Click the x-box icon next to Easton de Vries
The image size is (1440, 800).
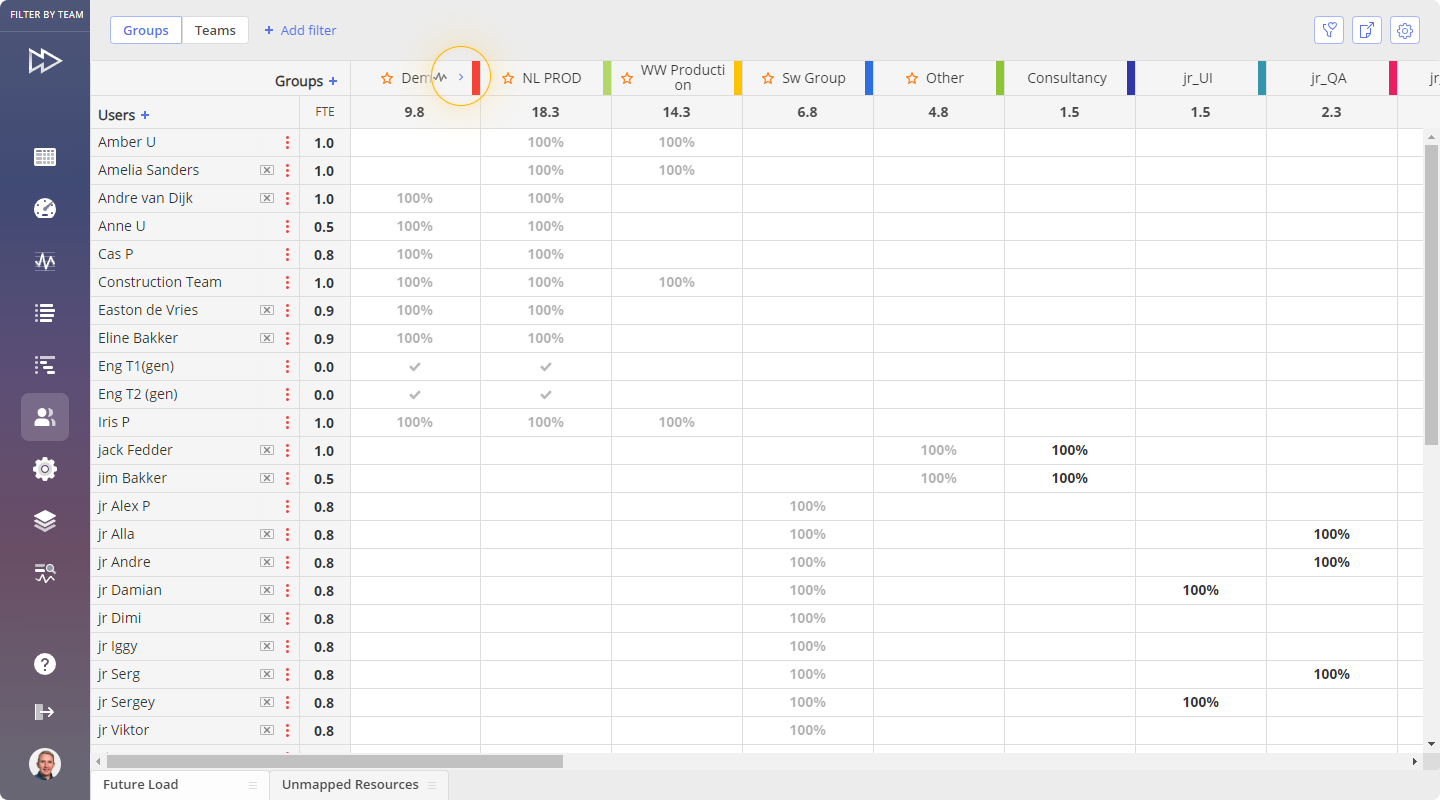[267, 310]
